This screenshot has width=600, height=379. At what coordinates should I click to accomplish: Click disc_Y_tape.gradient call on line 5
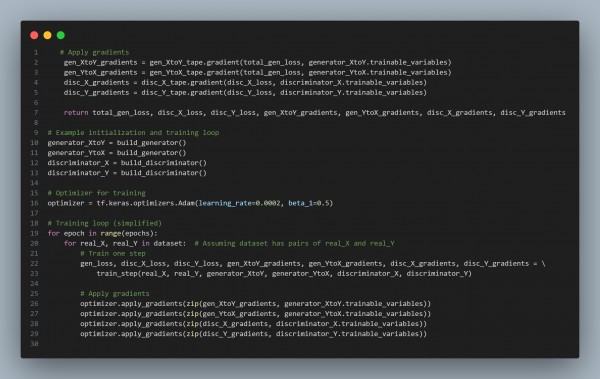182,93
